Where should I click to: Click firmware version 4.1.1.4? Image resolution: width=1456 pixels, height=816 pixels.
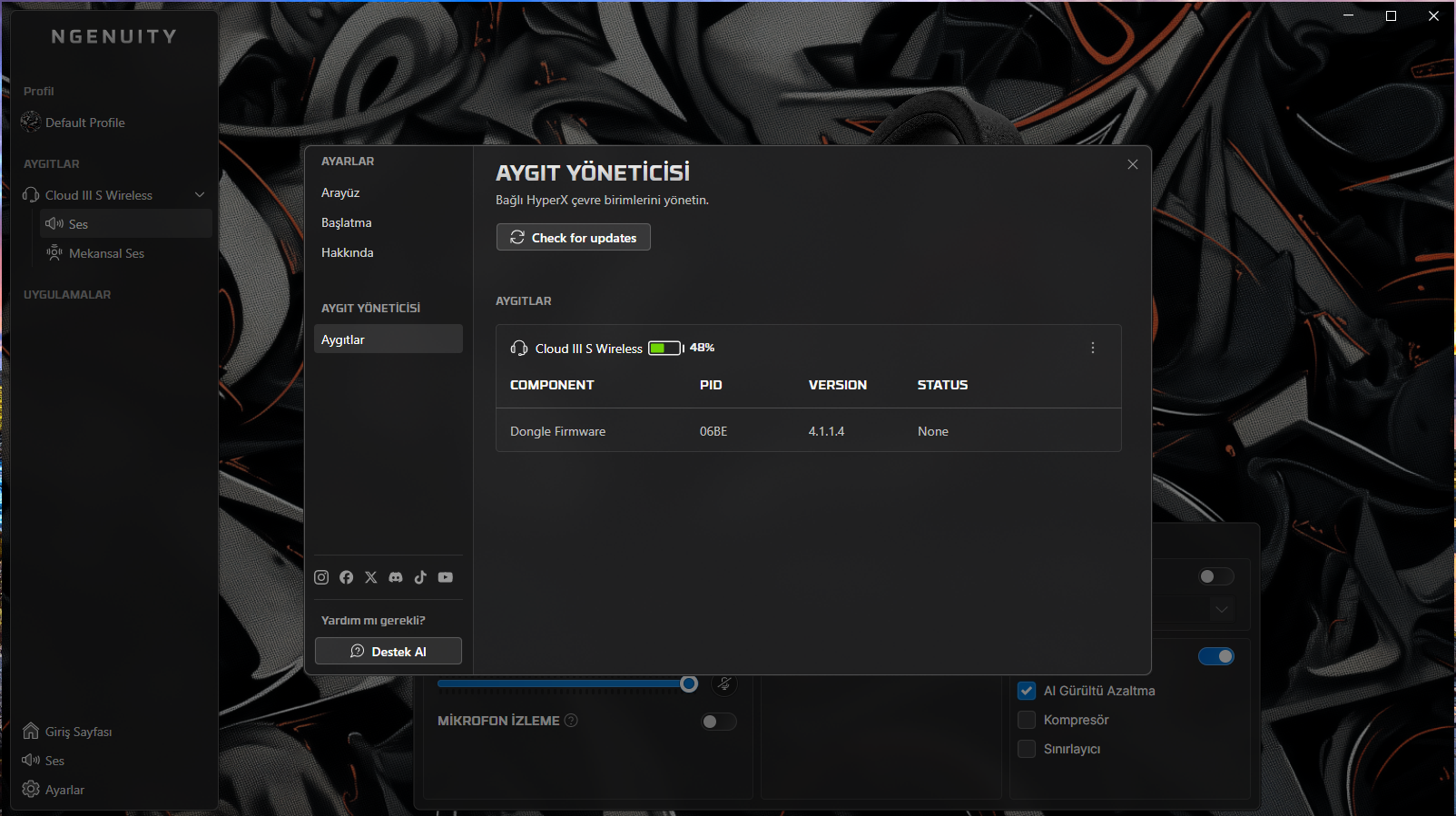(826, 431)
